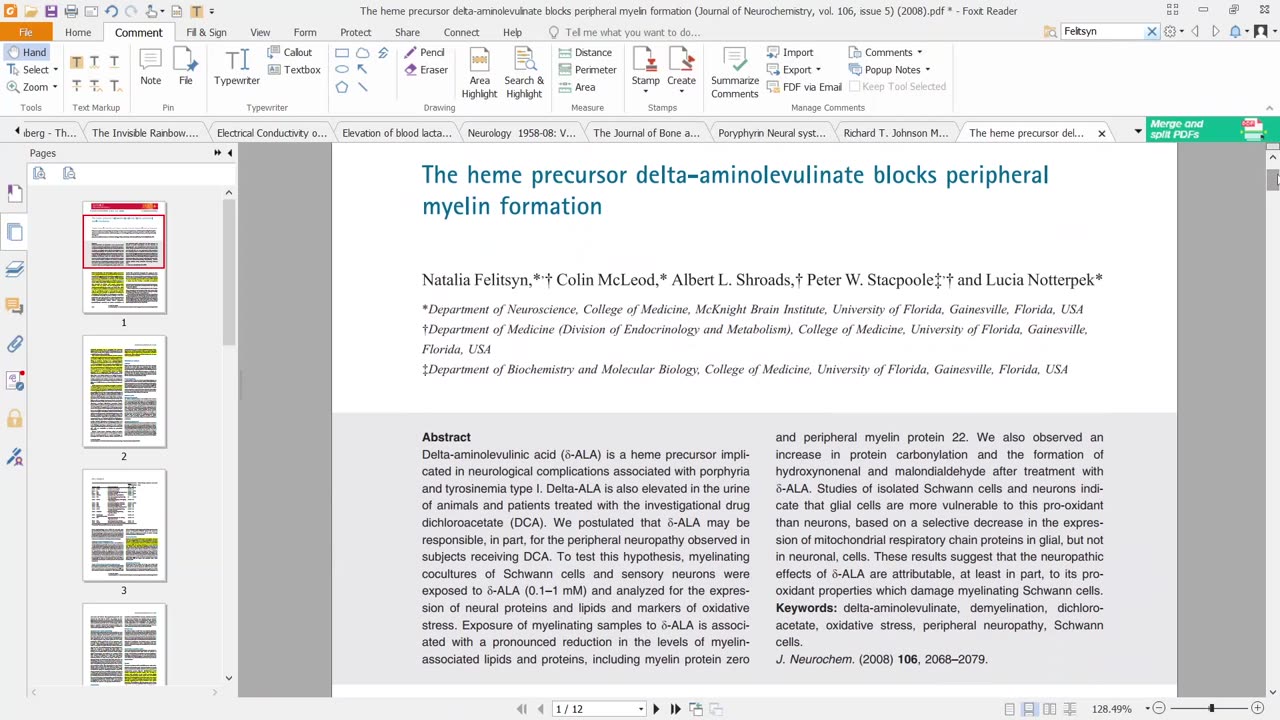Viewport: 1280px width, 720px height.
Task: Select the Pencil drawing tool
Action: (x=425, y=52)
